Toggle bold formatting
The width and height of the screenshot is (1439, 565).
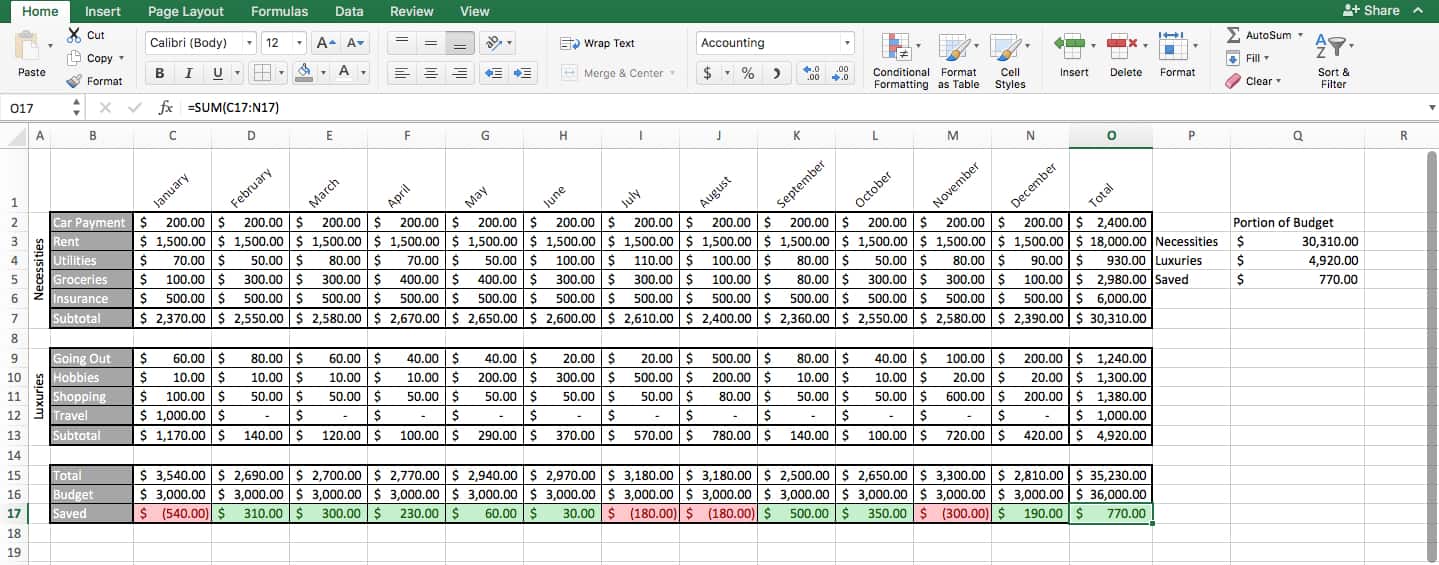[160, 73]
